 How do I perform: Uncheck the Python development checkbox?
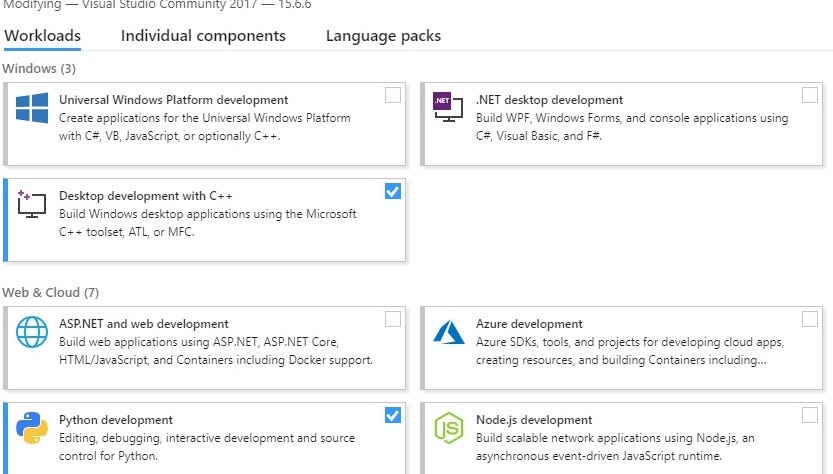(x=393, y=415)
